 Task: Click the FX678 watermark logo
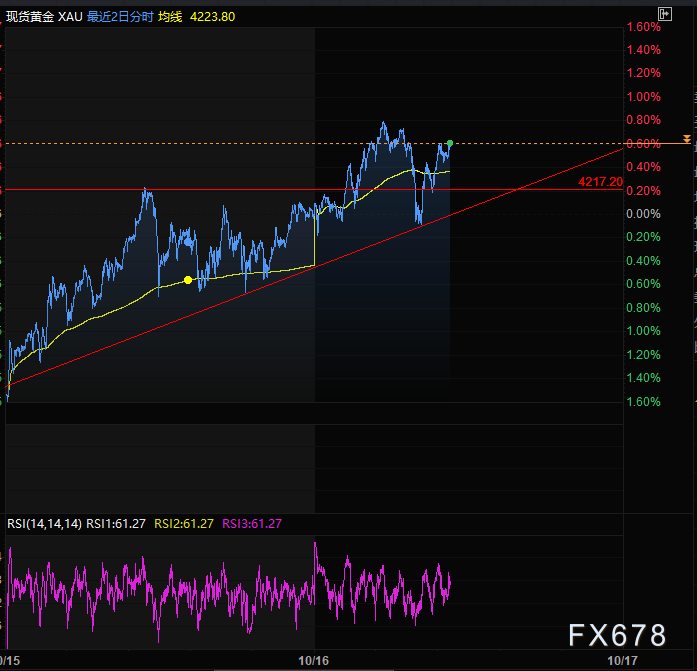tap(617, 635)
